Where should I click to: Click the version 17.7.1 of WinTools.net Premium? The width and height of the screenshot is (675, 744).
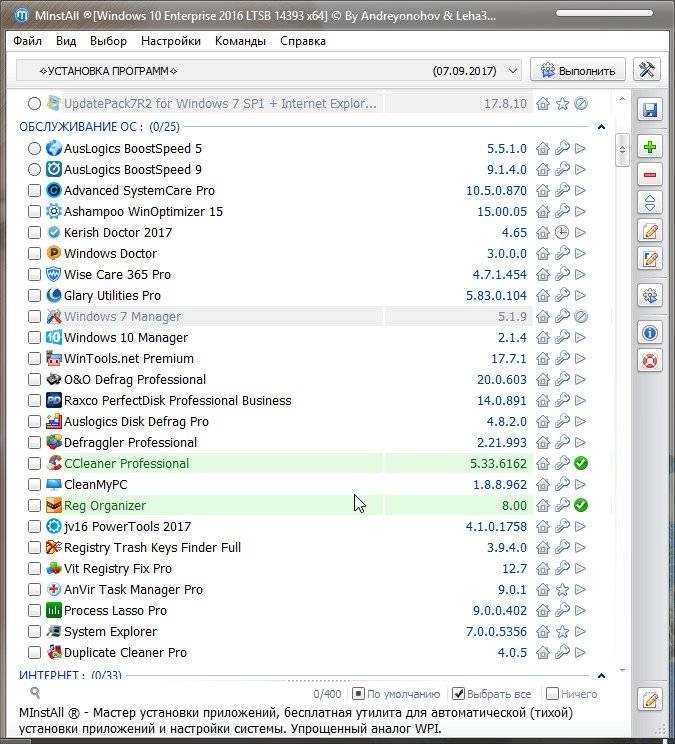click(508, 359)
